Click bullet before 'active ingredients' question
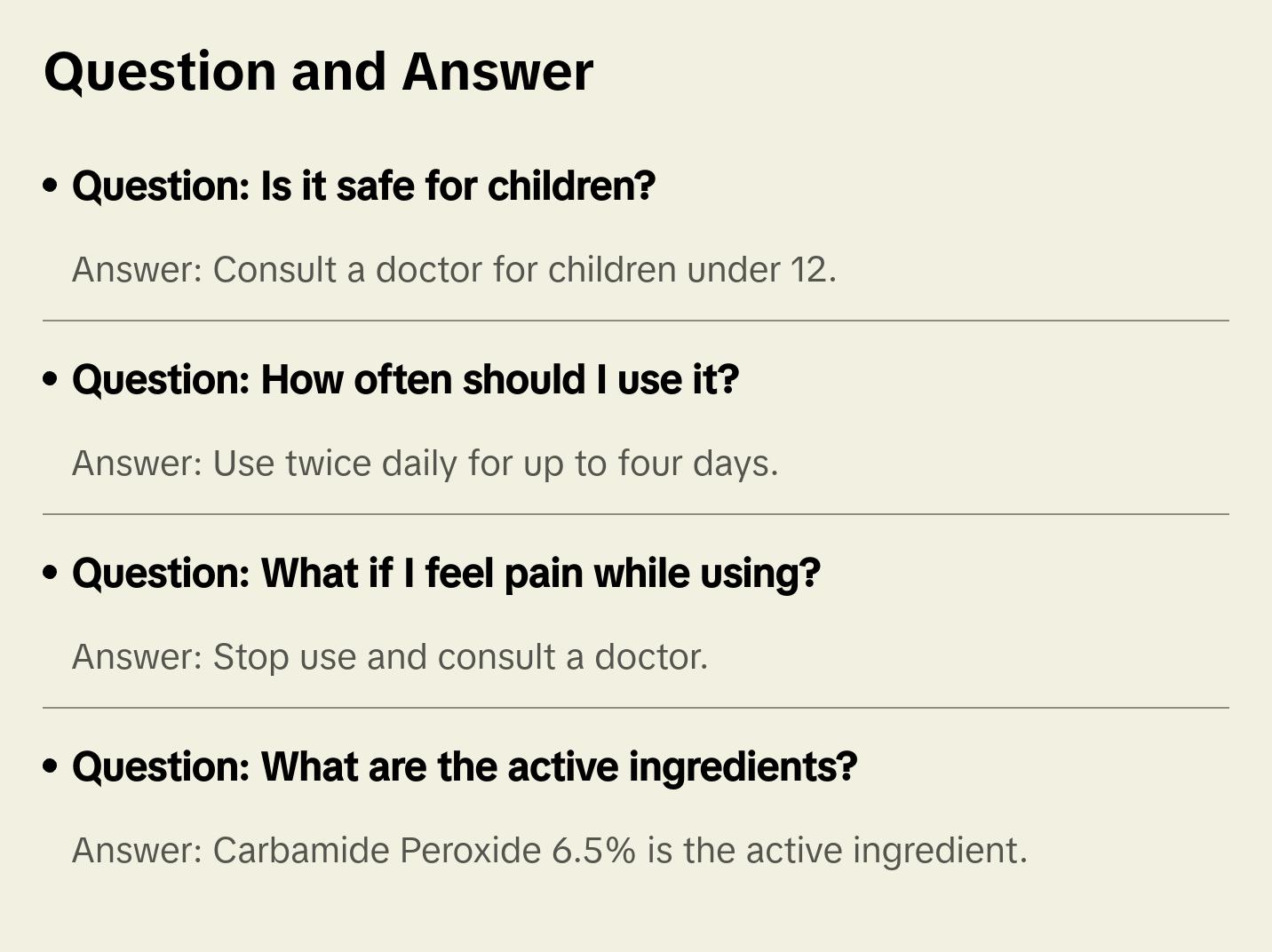This screenshot has width=1272, height=952. 51,767
